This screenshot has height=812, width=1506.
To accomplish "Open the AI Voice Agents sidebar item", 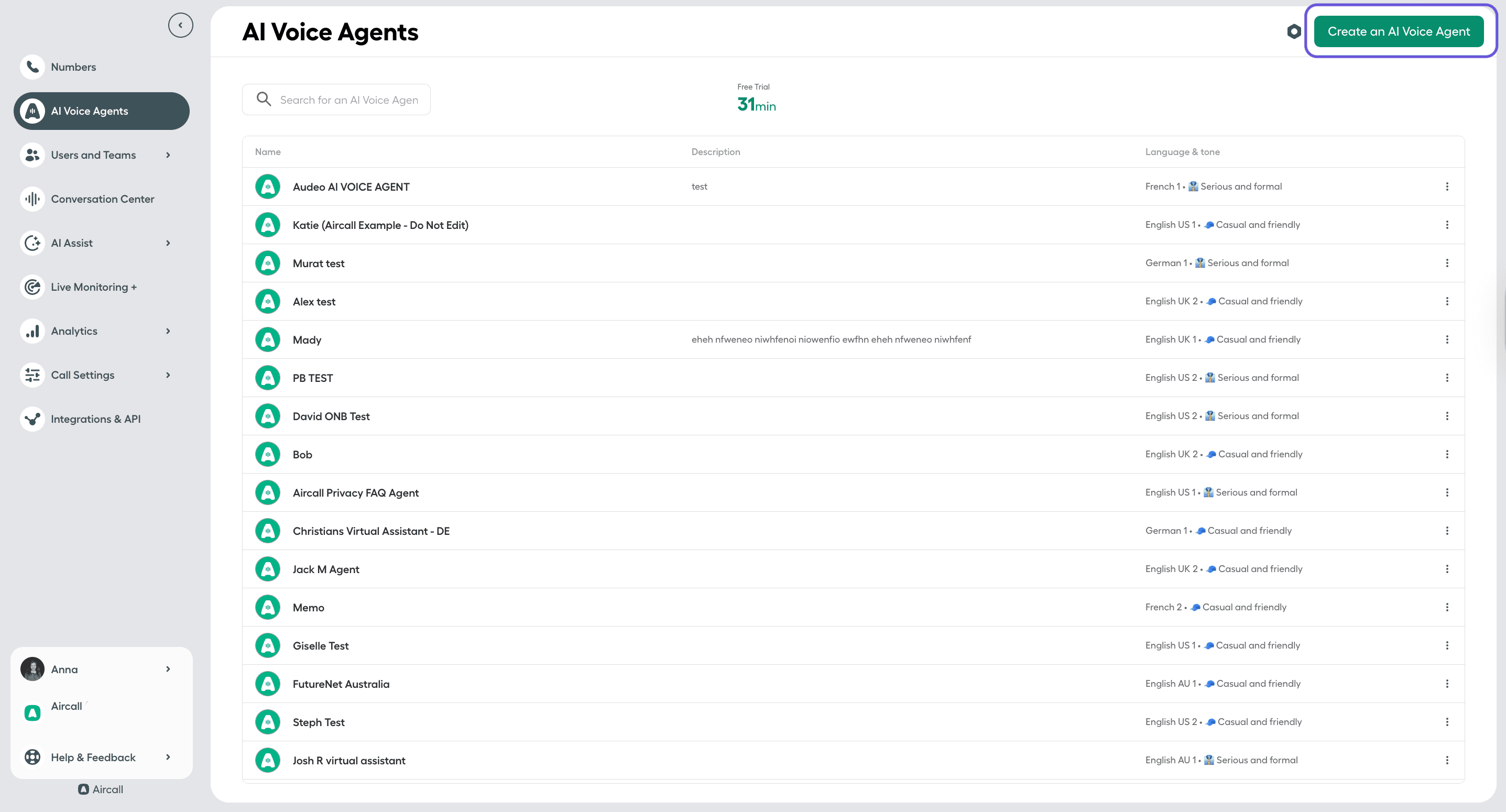I will (90, 111).
